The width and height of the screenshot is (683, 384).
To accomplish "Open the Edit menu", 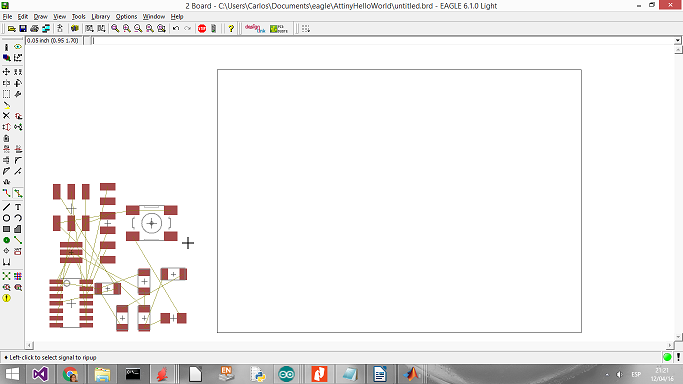I will (x=23, y=17).
